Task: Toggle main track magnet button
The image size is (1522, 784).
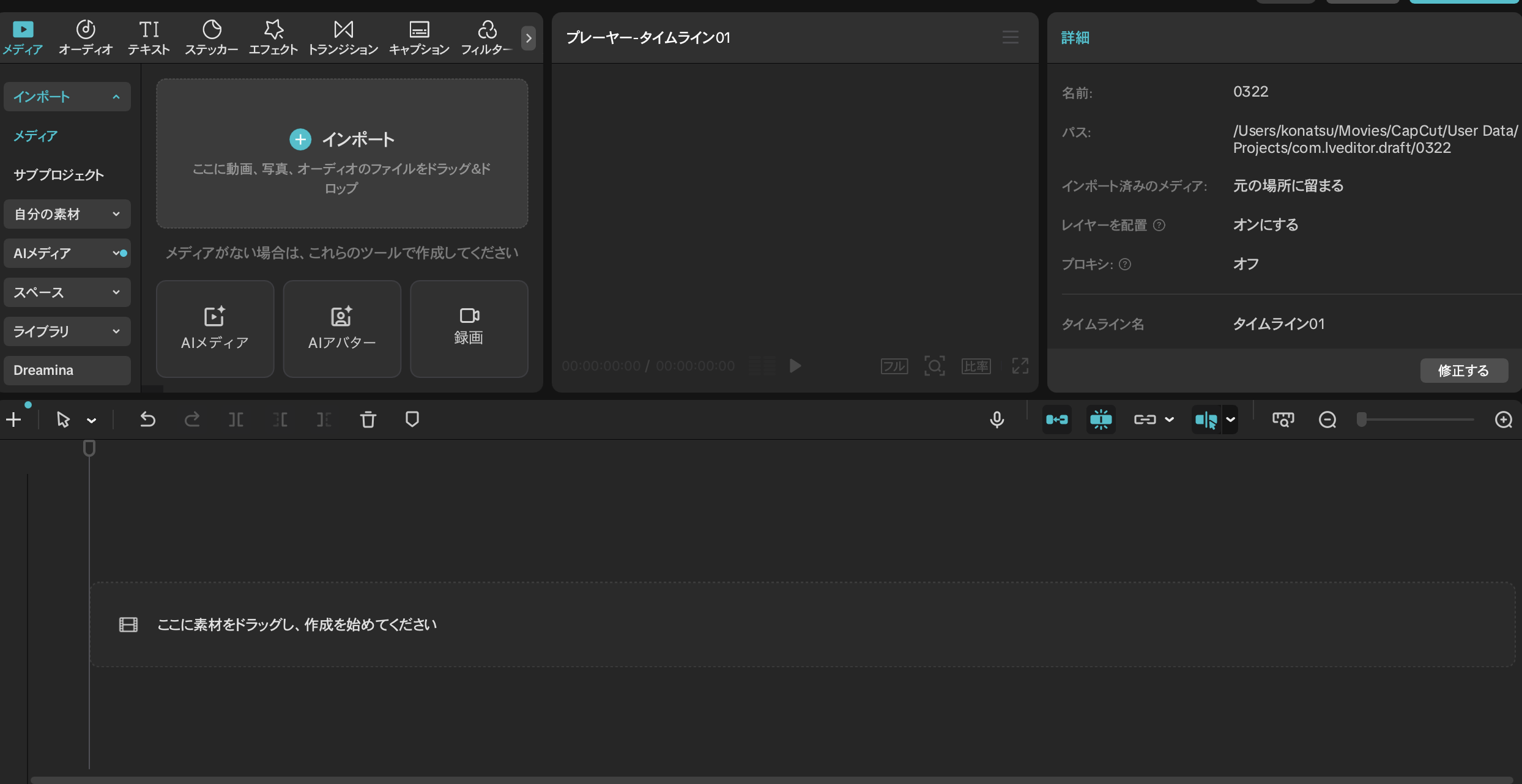Action: [x=1056, y=420]
